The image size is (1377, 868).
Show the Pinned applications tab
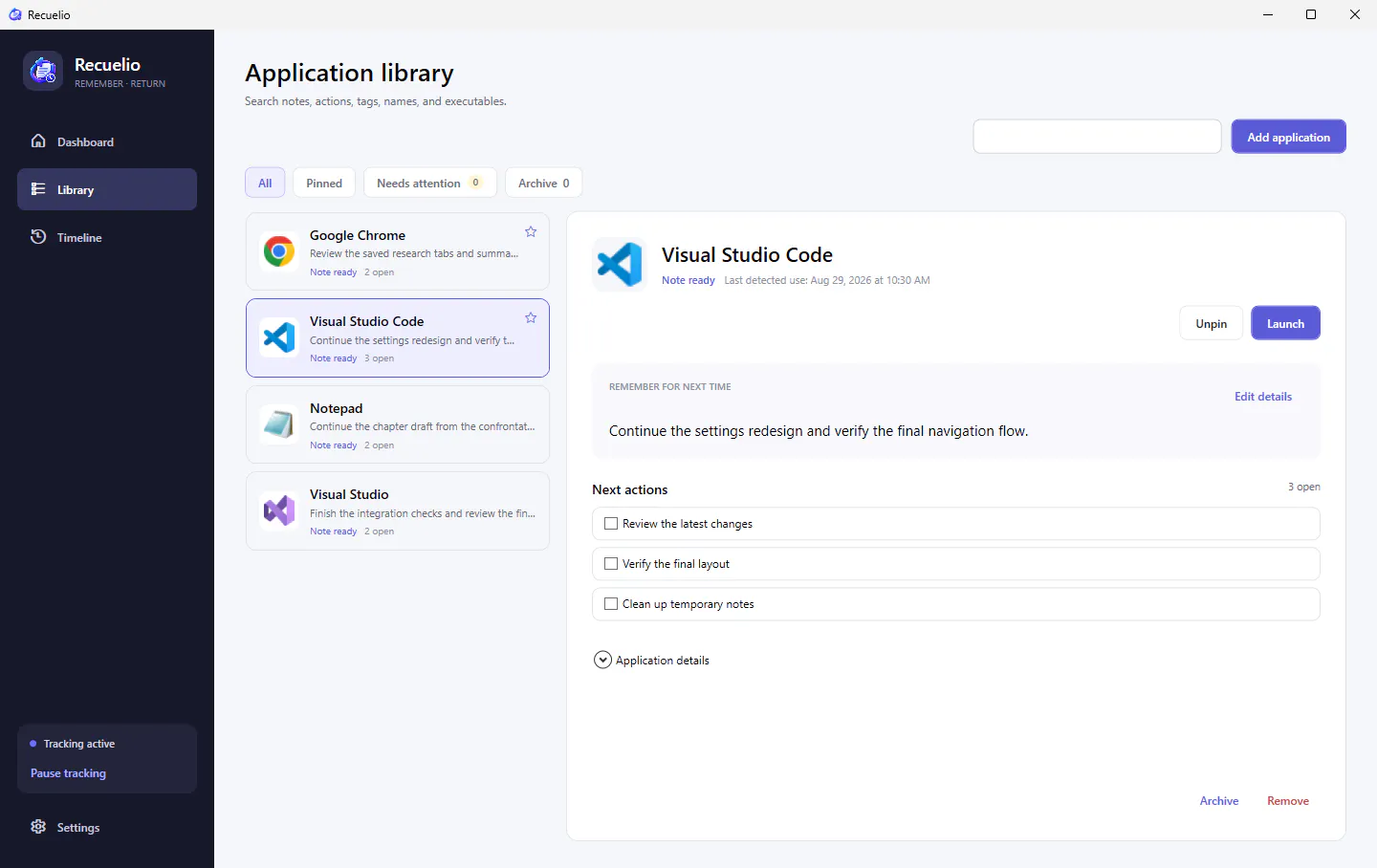pyautogui.click(x=324, y=183)
